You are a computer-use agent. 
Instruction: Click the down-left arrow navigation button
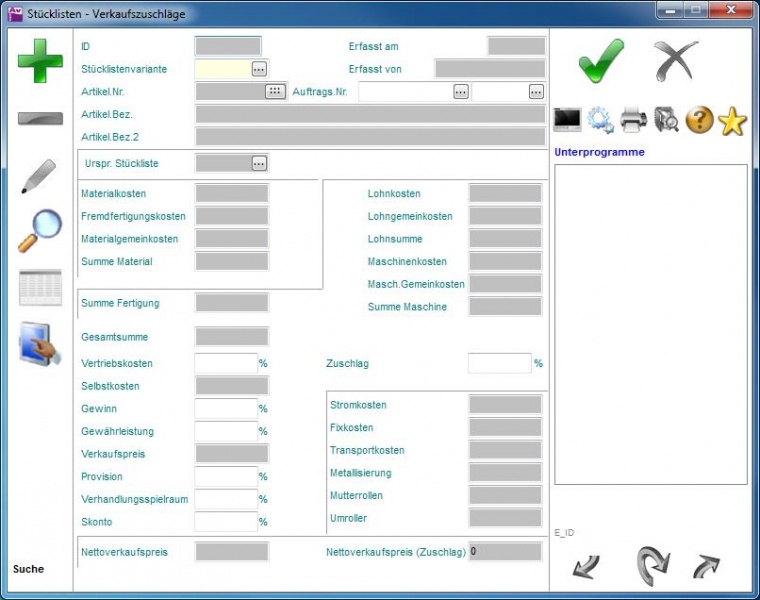click(586, 567)
